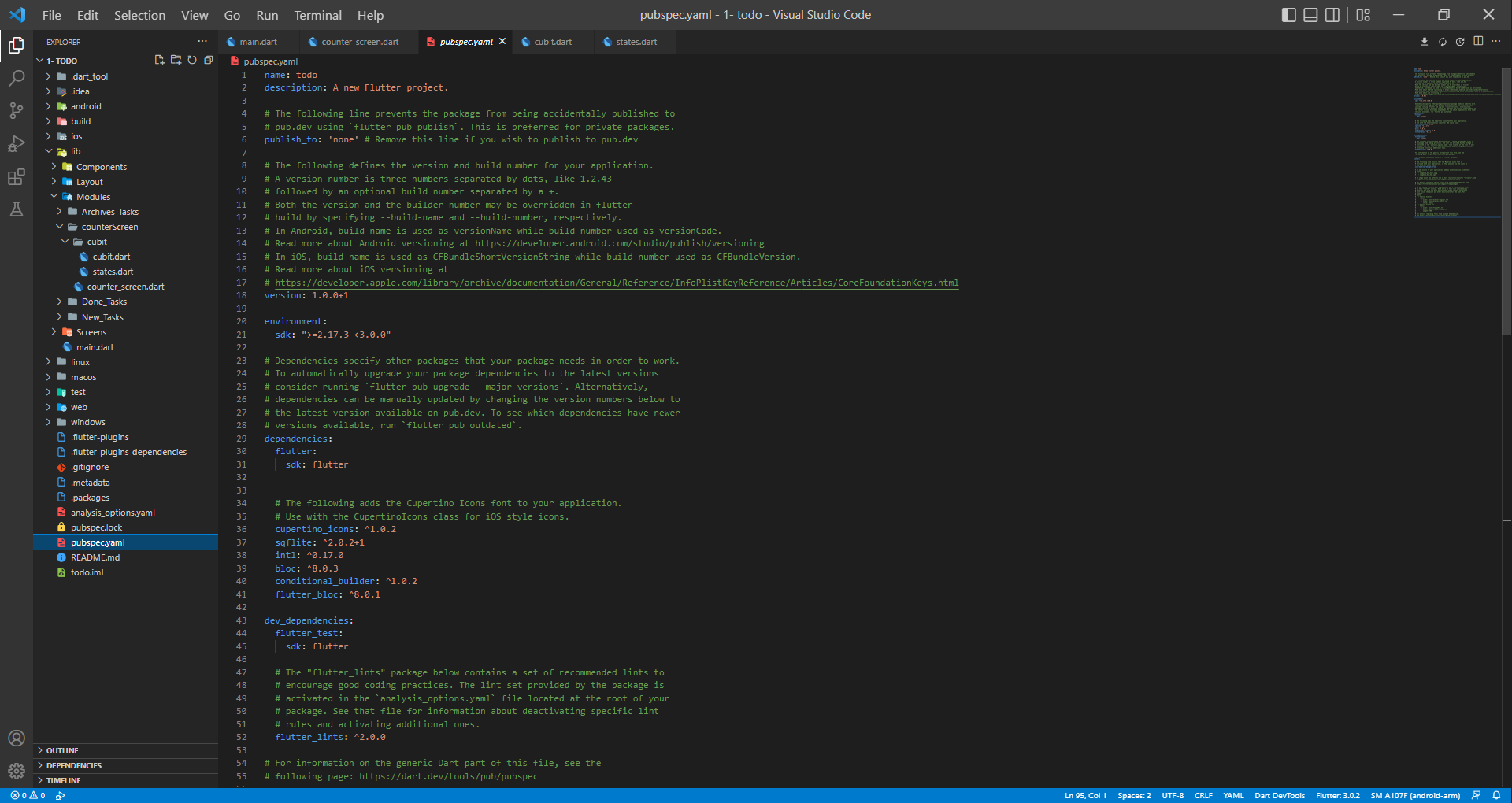Screen dimensions: 1512x803
Task: Click the feedback icon in status bar
Action: pyautogui.click(x=1477, y=795)
